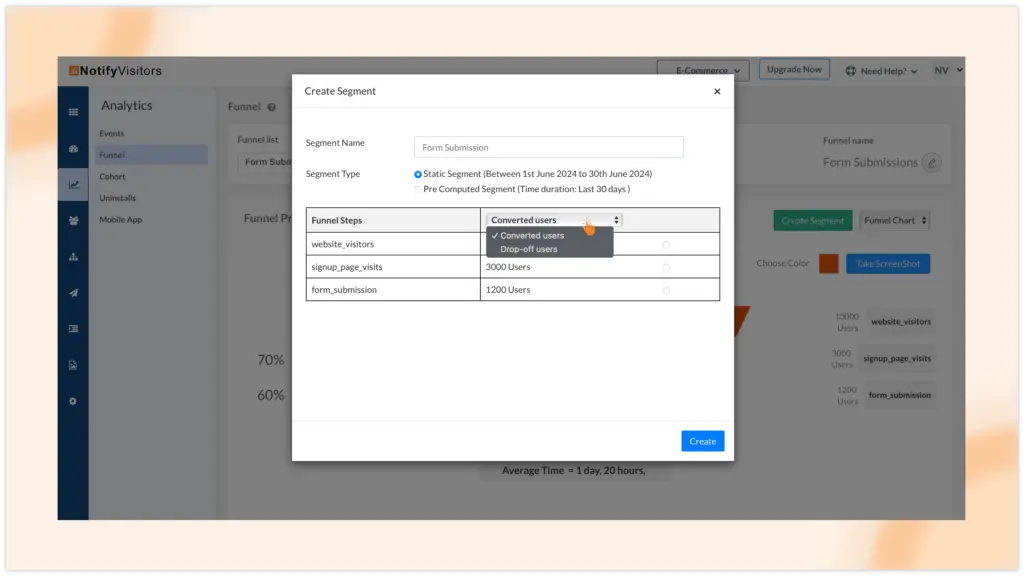
Task: Select the Static Segment radio button
Action: [418, 174]
